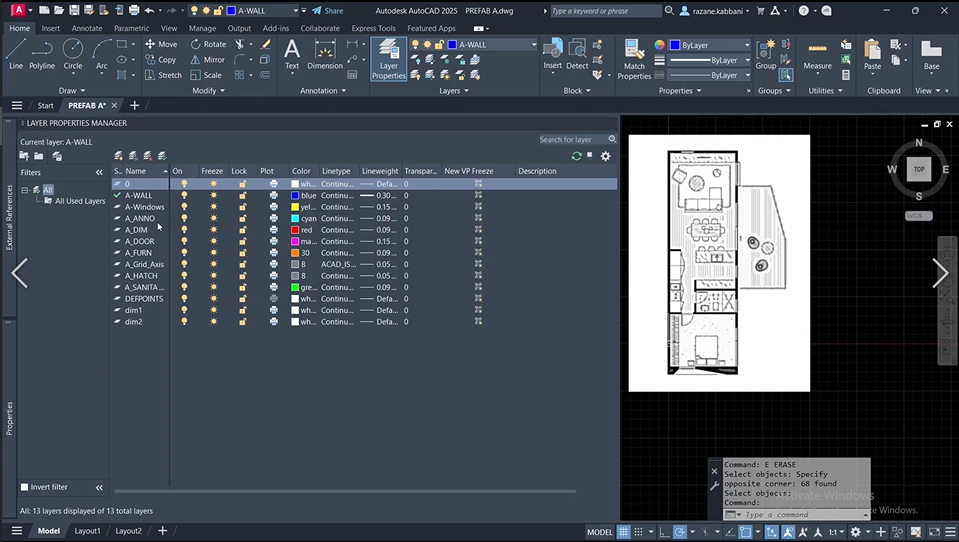This screenshot has height=542, width=959.
Task: Open layer manager settings gear
Action: tap(605, 156)
